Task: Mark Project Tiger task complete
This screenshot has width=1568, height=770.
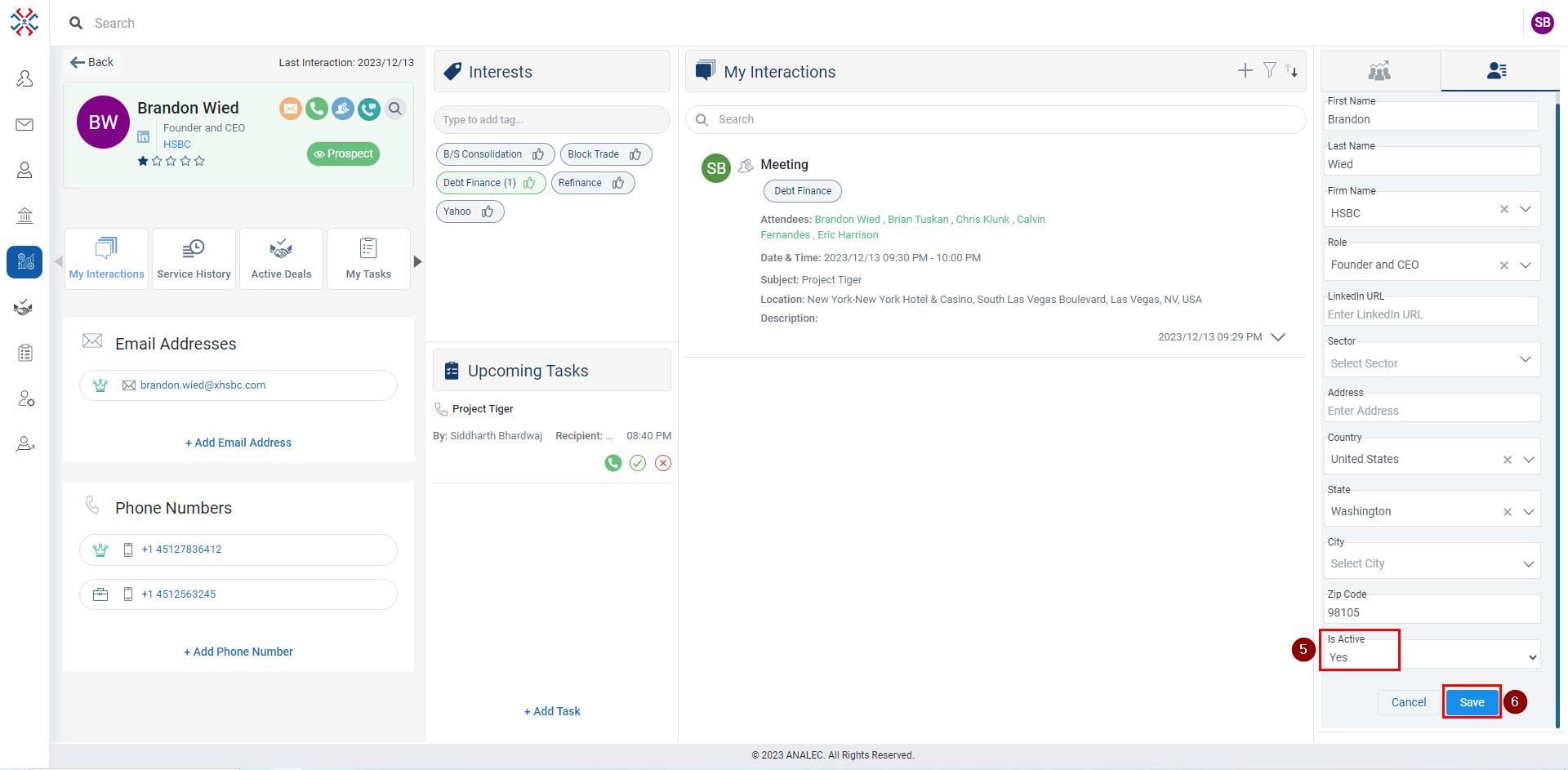Action: [x=638, y=463]
